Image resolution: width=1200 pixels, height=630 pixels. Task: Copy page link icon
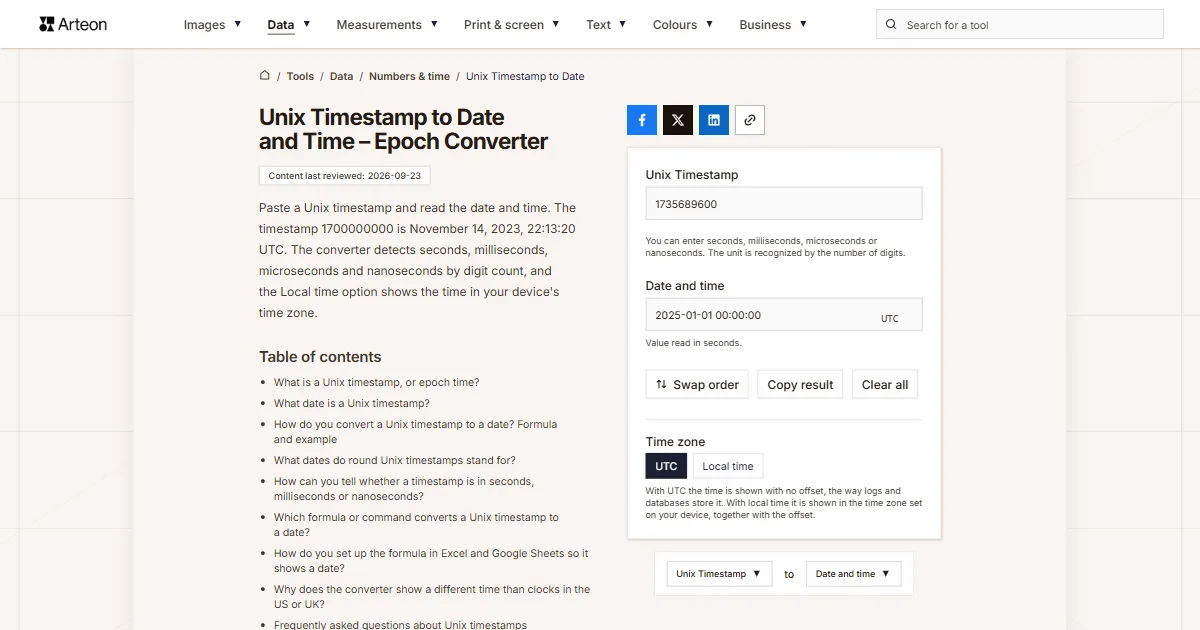coord(750,120)
